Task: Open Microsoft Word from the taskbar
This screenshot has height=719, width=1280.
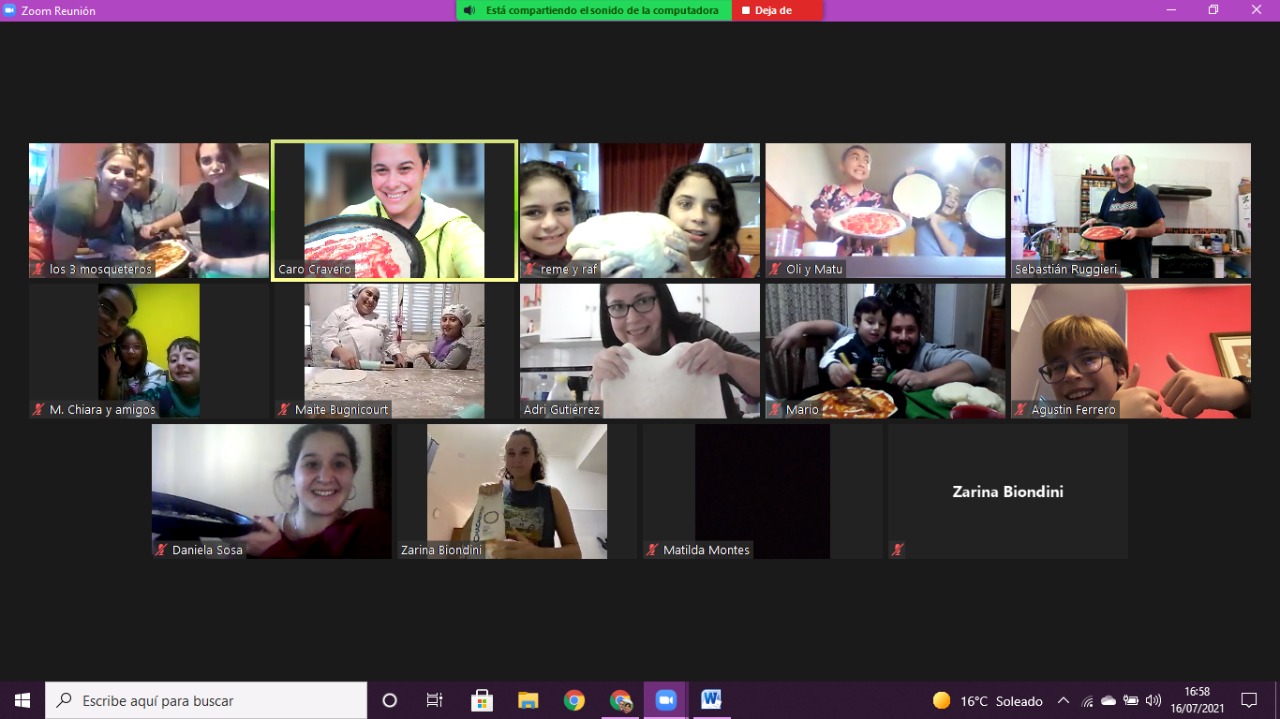Action: click(x=711, y=700)
